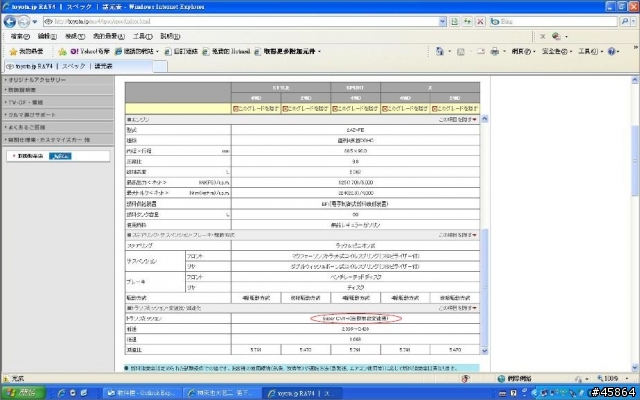Open the 網頁(P) command bar dropdown

(523, 51)
